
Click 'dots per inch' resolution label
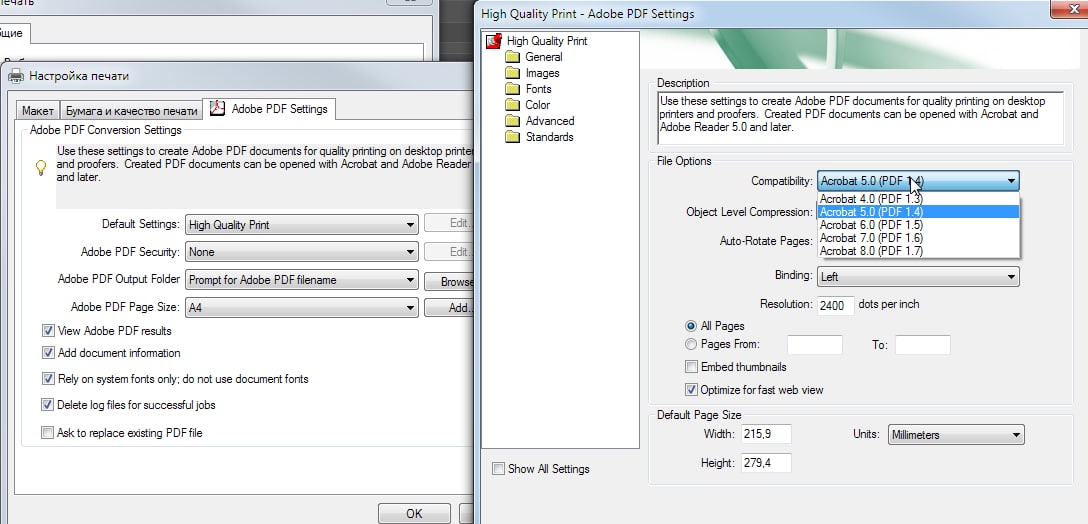889,304
